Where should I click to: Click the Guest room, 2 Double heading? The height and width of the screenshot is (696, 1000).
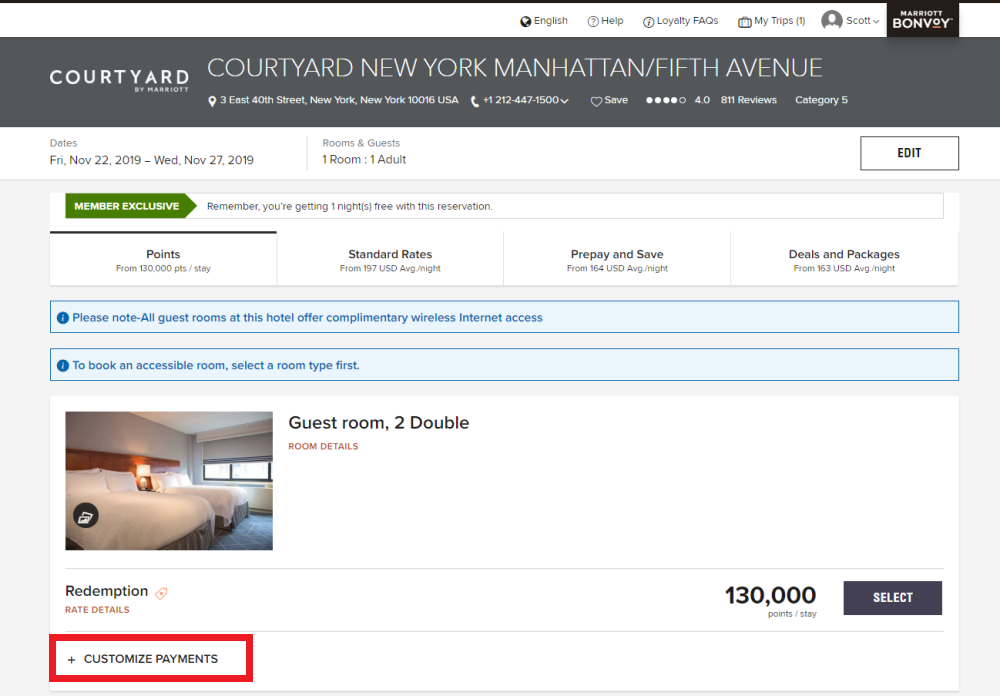click(379, 423)
